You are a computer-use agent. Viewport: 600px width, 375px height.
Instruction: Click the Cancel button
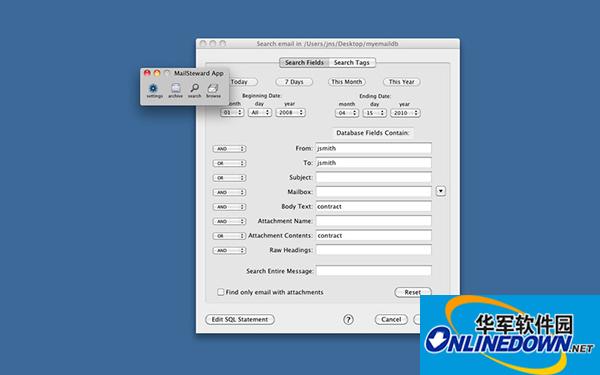coord(391,320)
